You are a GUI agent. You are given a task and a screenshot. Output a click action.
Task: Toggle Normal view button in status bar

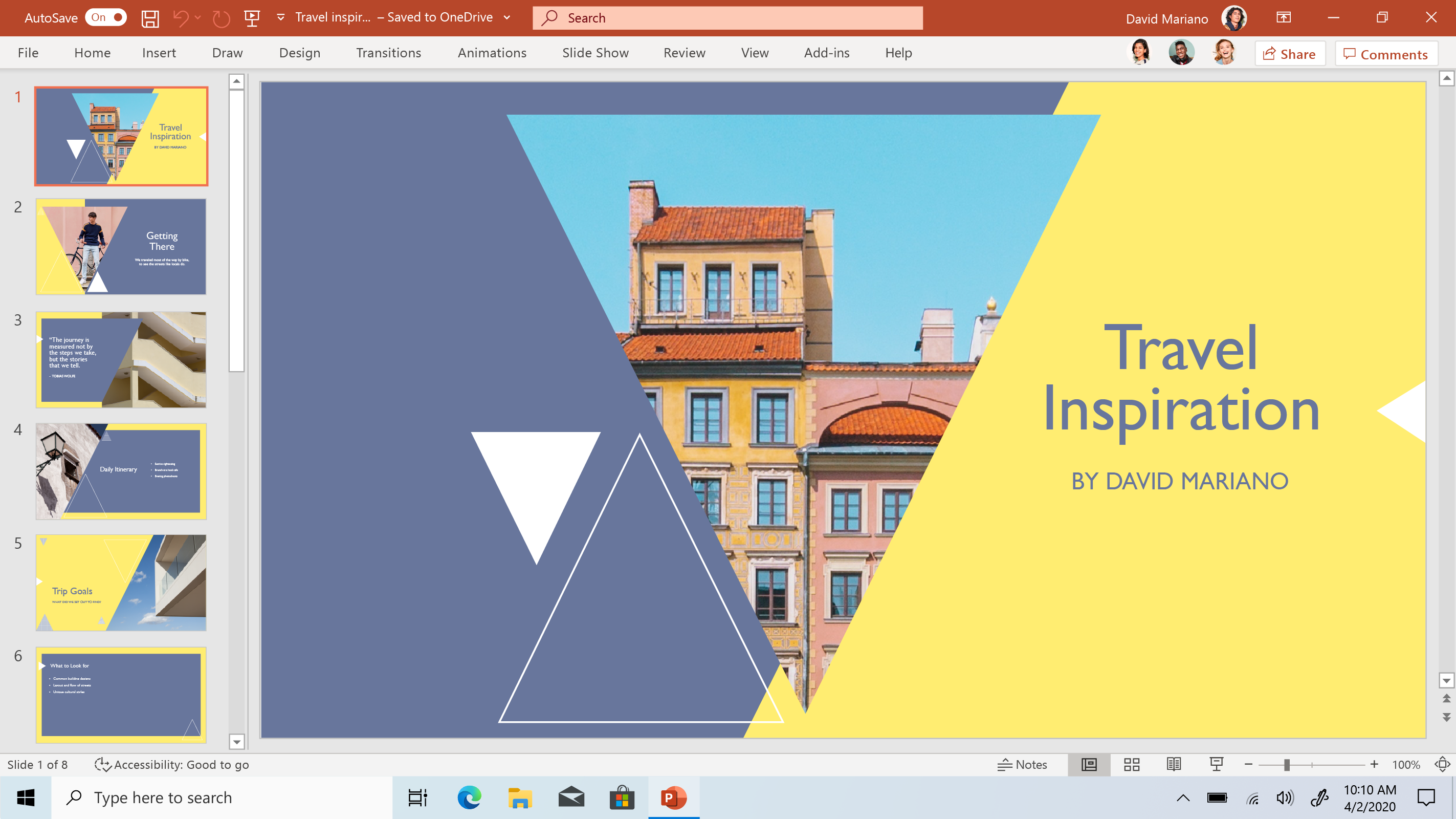tap(1089, 765)
